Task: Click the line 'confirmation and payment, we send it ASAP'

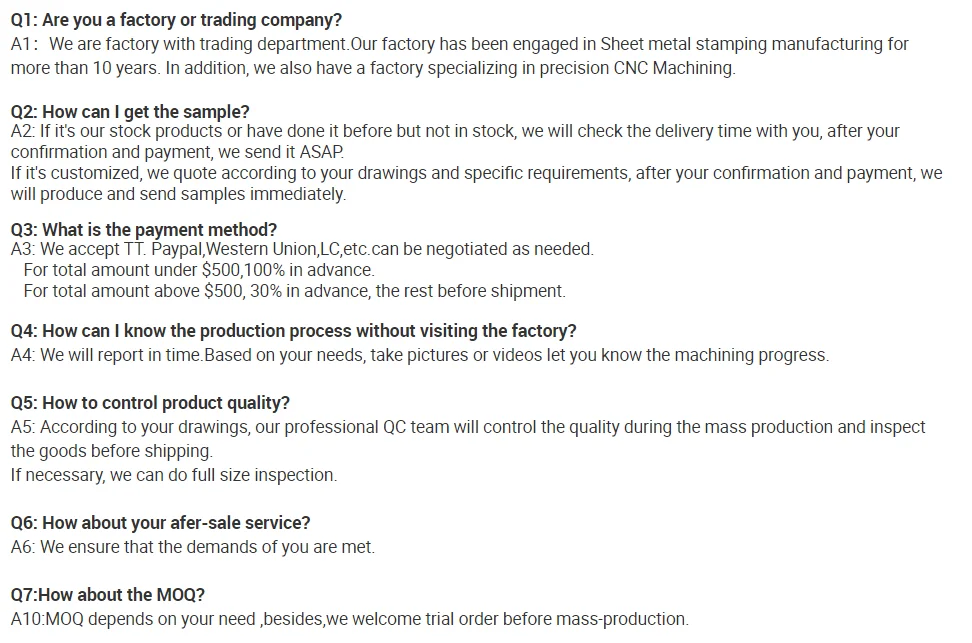Action: point(177,152)
